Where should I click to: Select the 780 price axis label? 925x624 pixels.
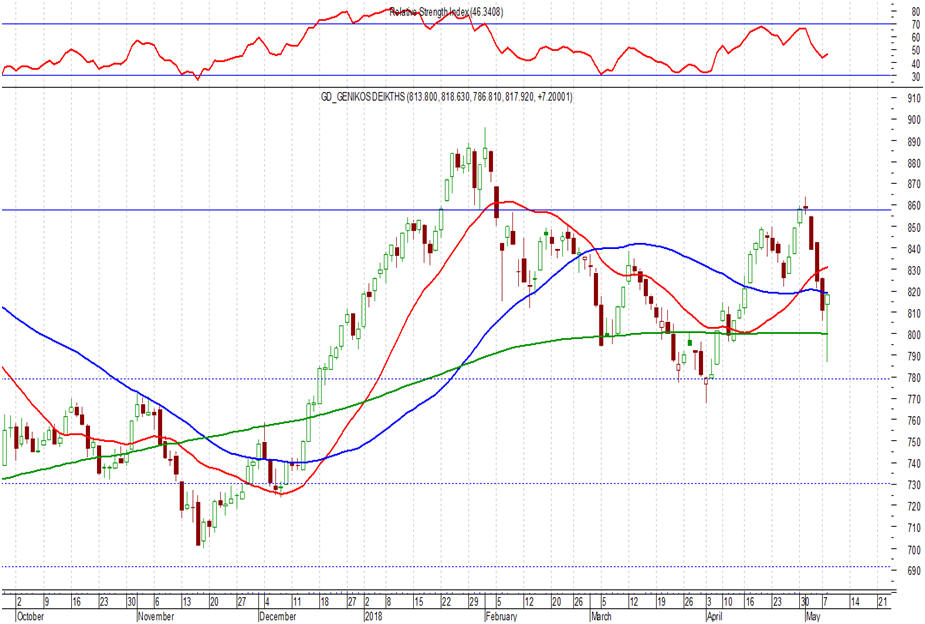915,377
